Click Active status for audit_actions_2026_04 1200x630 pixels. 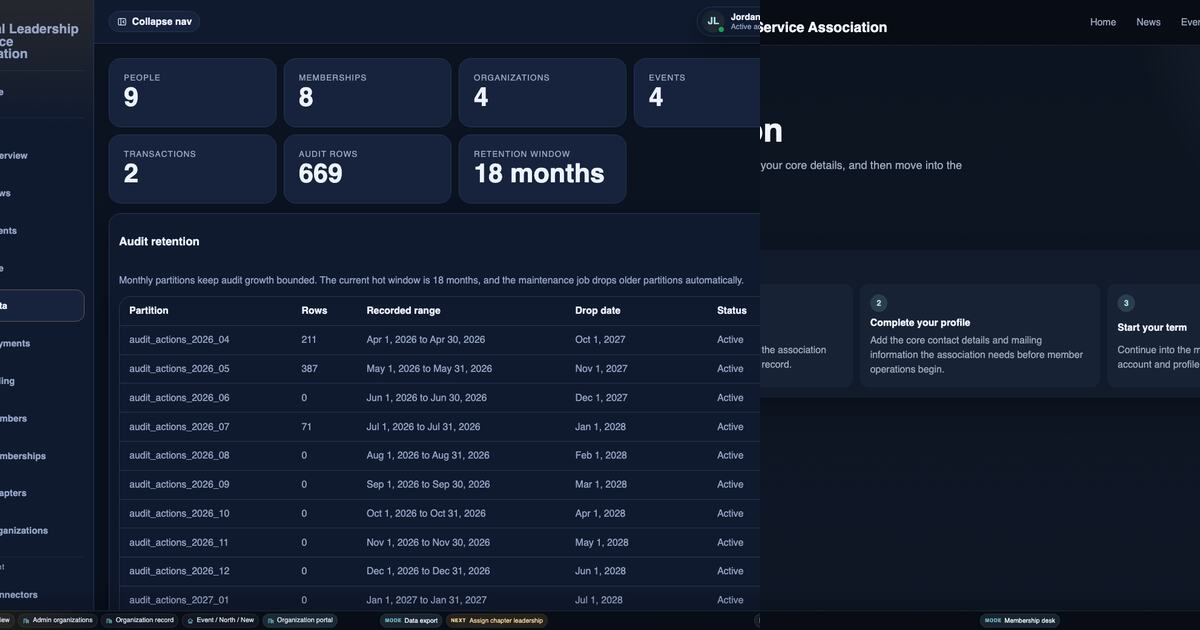[x=730, y=340]
